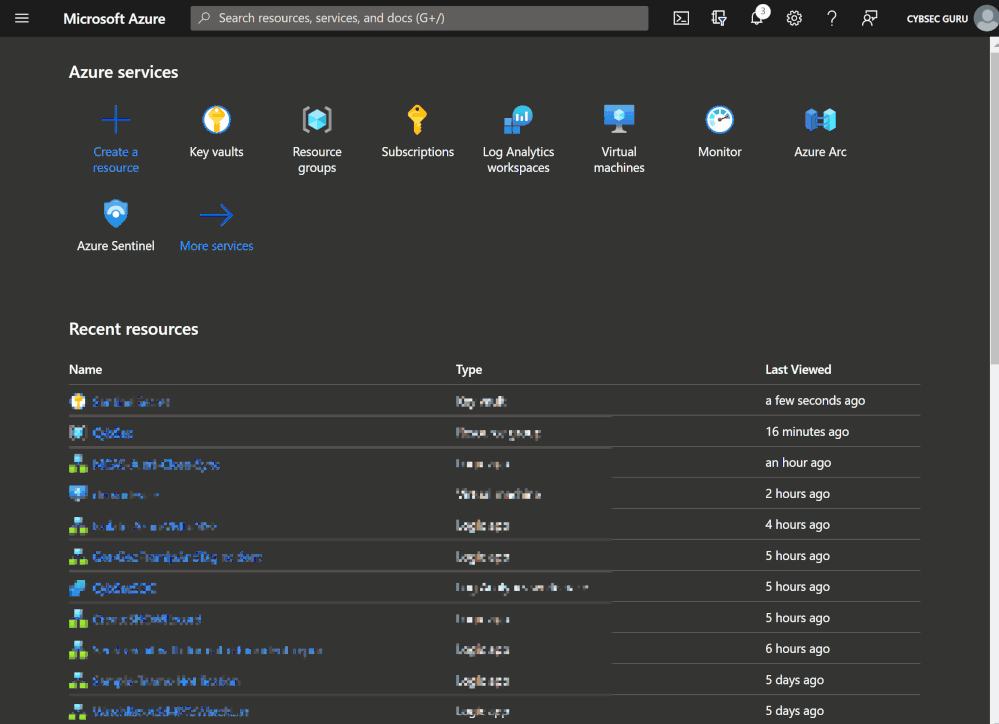Open the directory and subscription filter icon

pos(719,18)
